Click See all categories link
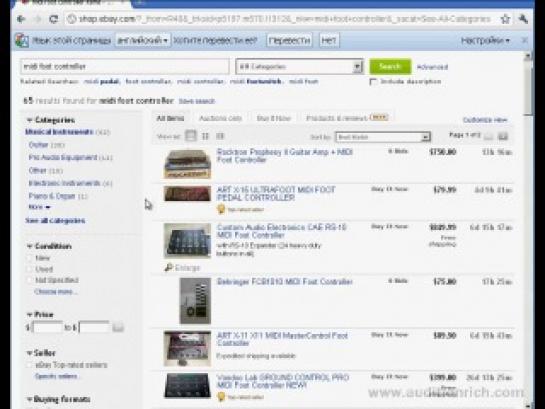This screenshot has width=545, height=409. 55,220
